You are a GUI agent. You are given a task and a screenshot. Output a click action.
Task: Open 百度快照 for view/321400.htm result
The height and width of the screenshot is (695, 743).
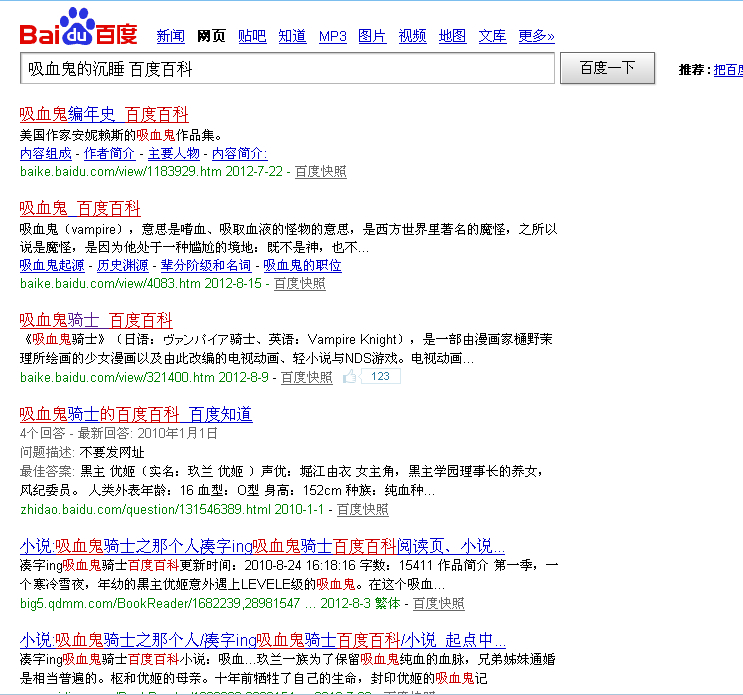click(x=307, y=378)
